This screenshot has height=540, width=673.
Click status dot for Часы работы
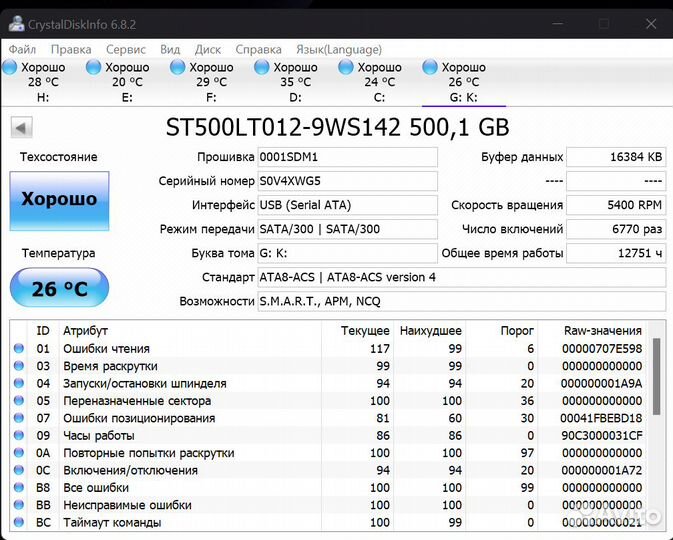point(18,435)
